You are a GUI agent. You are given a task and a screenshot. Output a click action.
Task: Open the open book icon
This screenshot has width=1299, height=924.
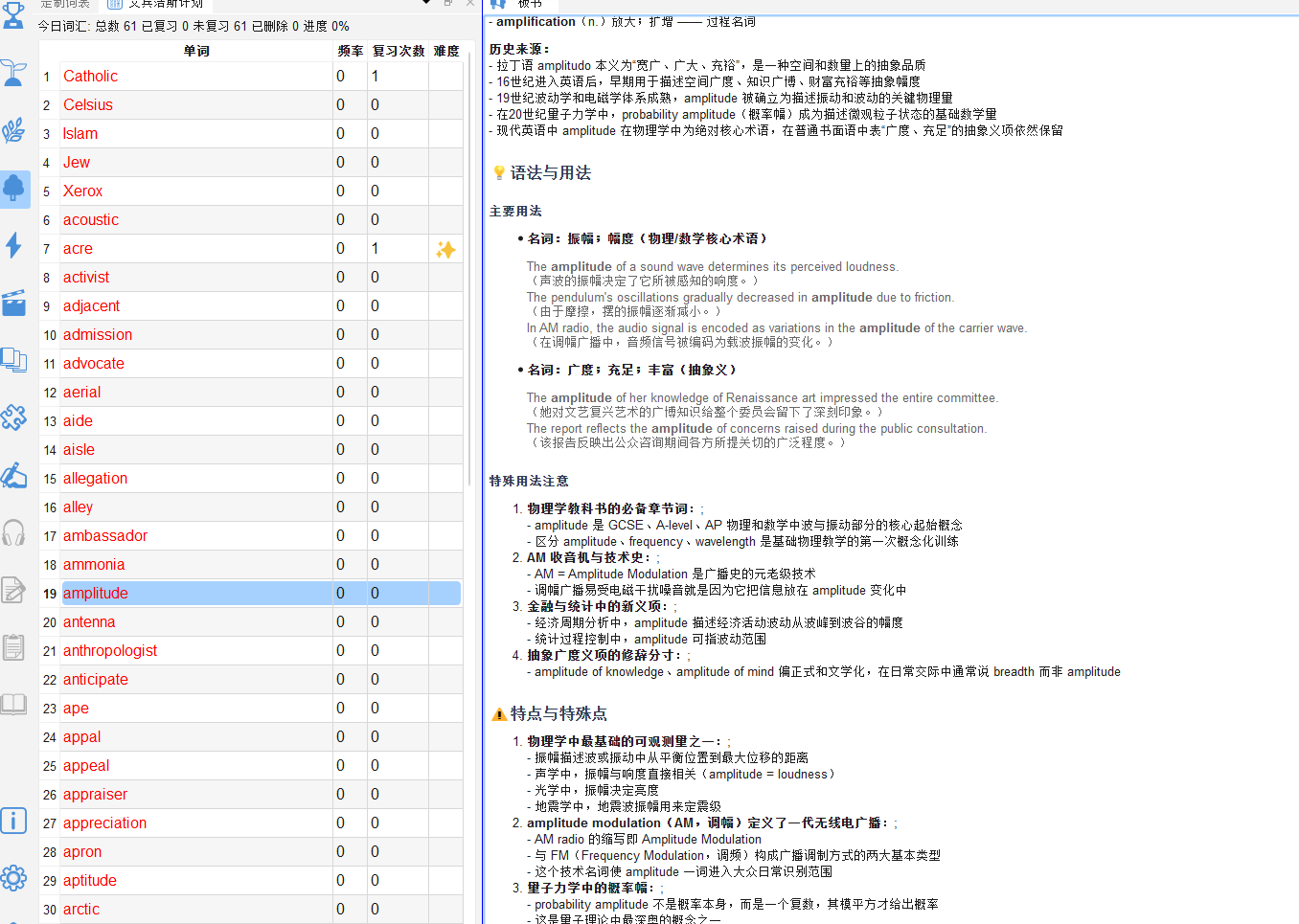point(13,705)
